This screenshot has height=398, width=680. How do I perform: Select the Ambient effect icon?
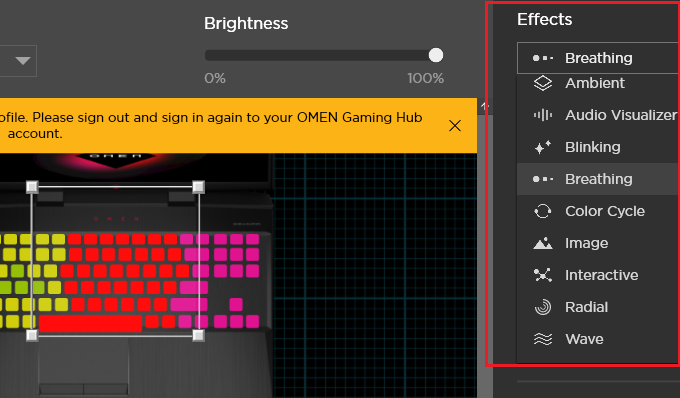pos(543,83)
